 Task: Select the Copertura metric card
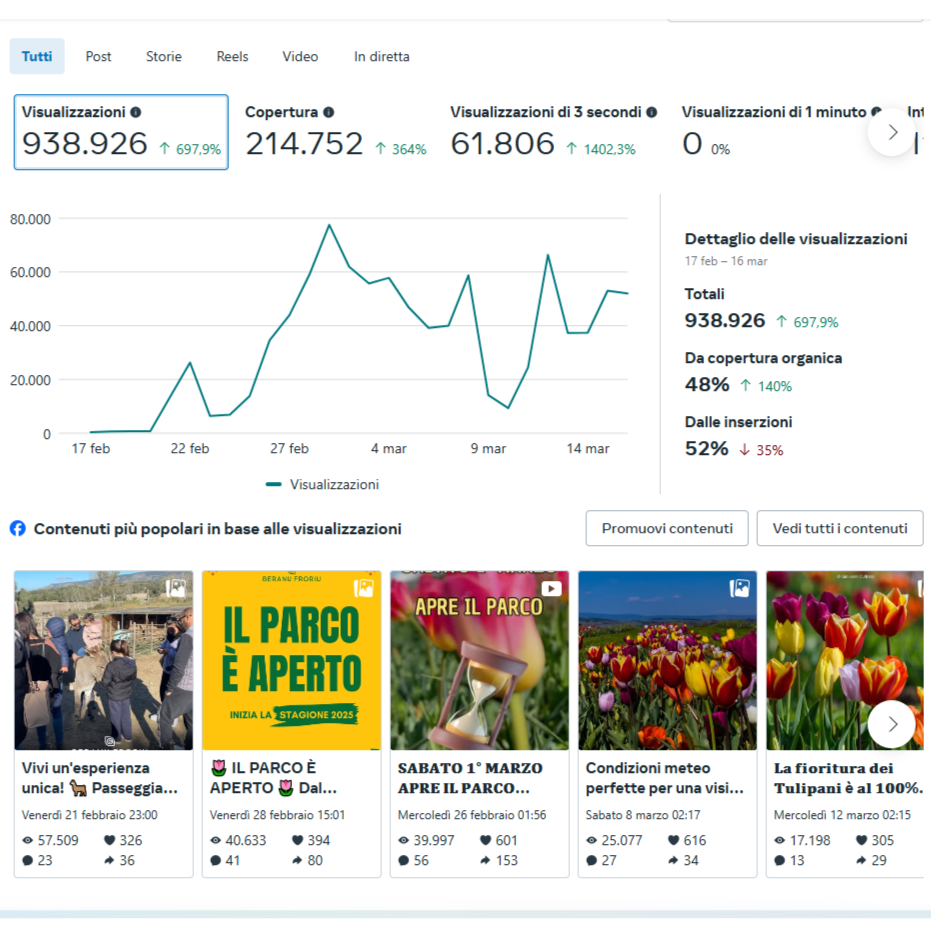click(x=335, y=132)
